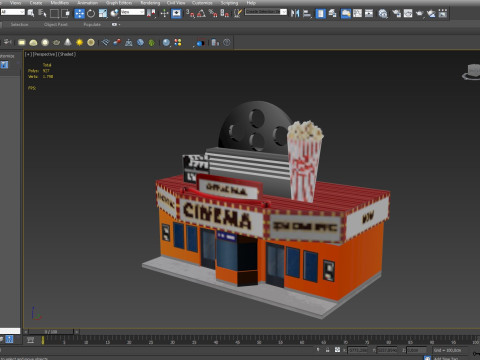Viewport: 480px width, 360px height.
Task: Open the viewport [+] general menu
Action: (29, 54)
